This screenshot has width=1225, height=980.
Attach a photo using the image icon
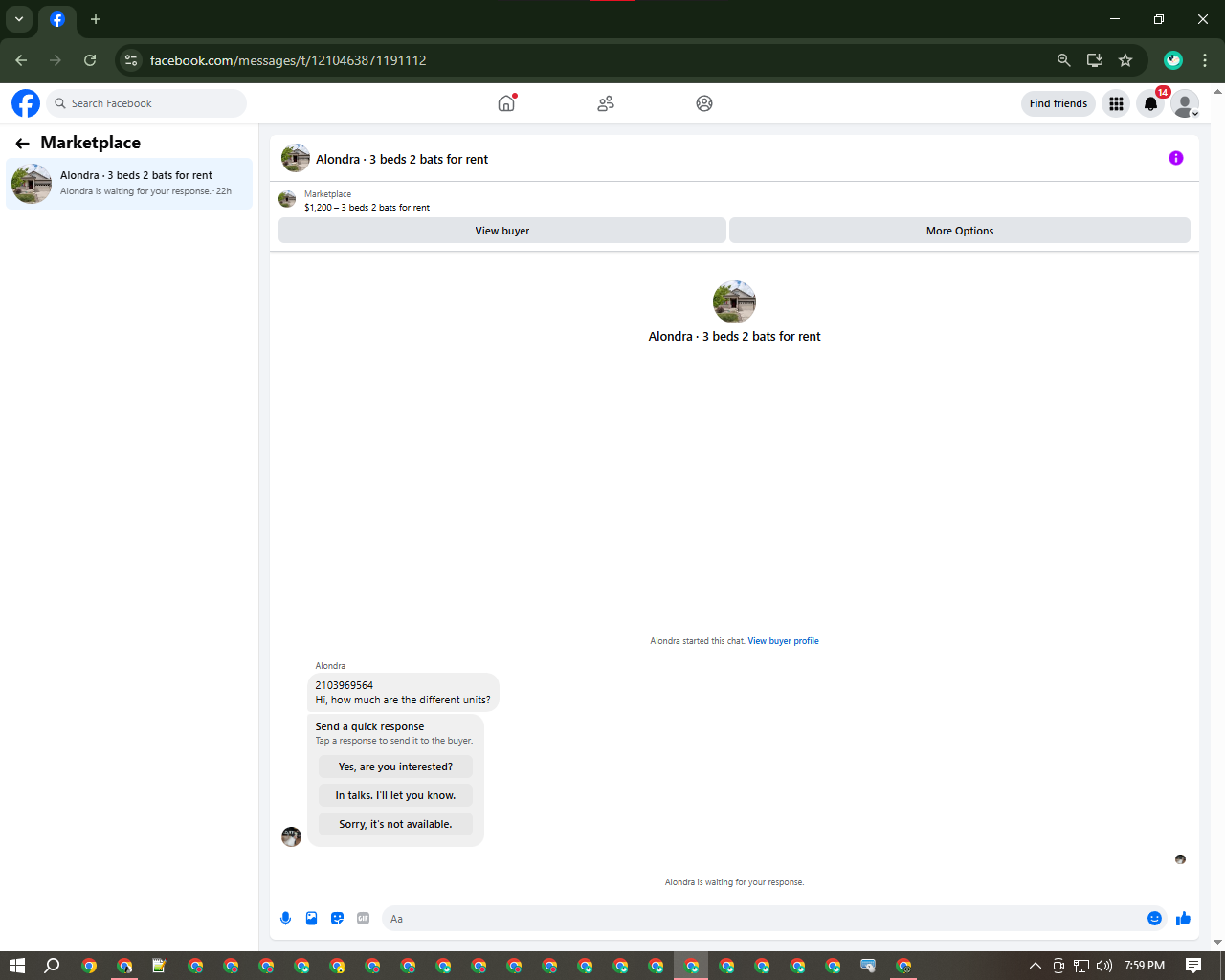pyautogui.click(x=311, y=919)
